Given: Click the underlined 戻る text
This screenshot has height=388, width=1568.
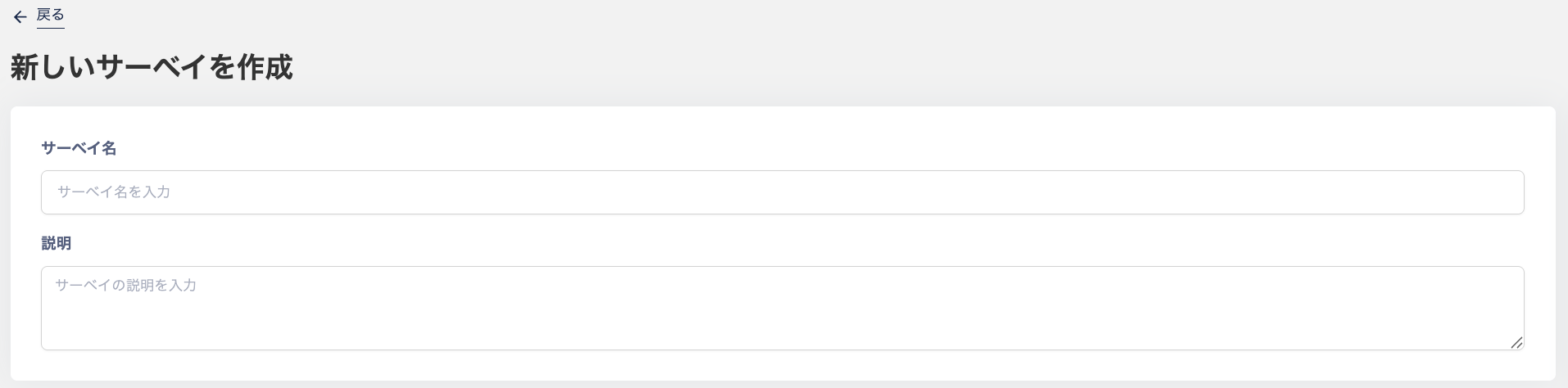Looking at the screenshot, I should pyautogui.click(x=50, y=16).
